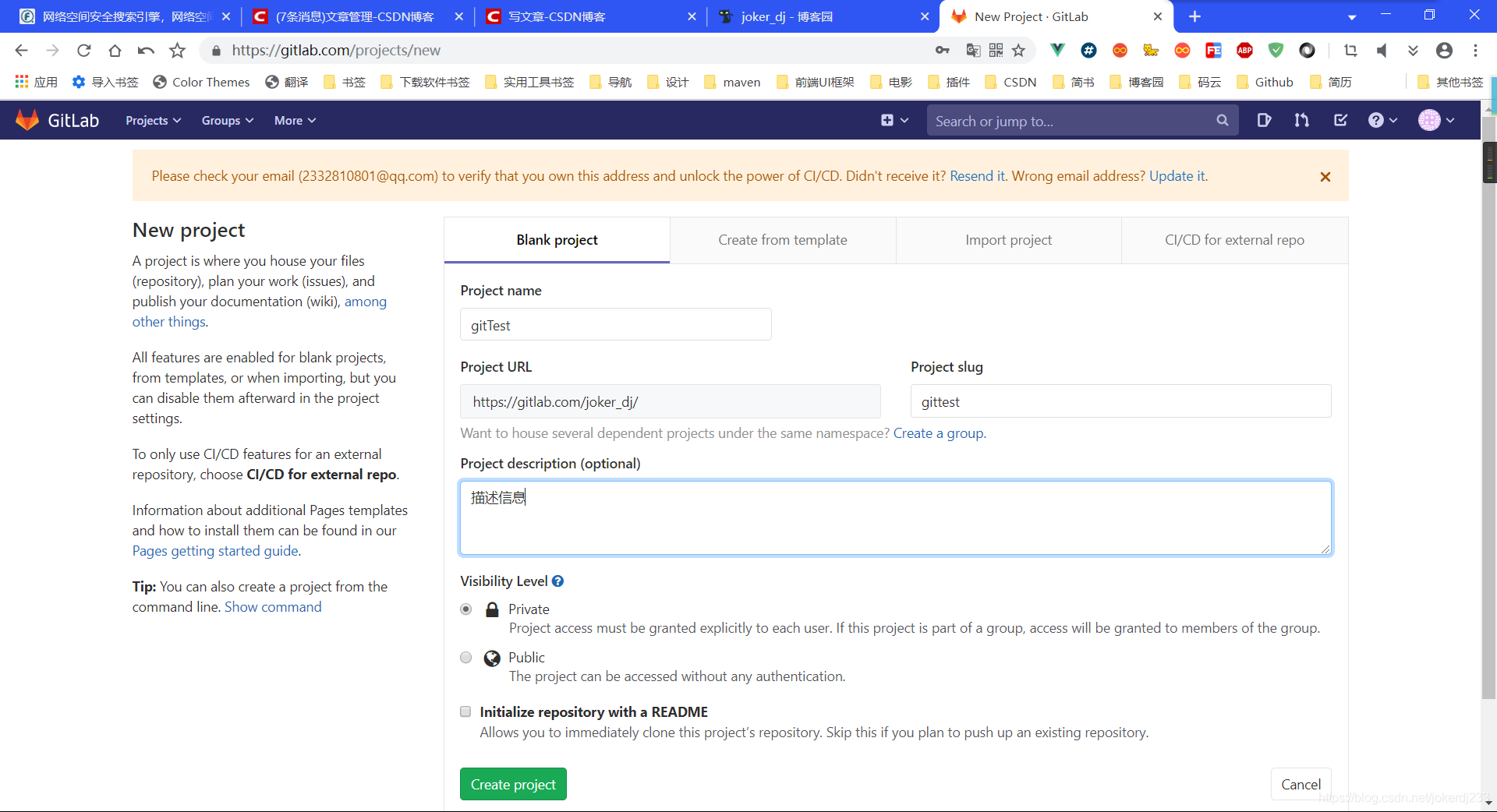Open the user avatar menu
The image size is (1497, 812).
coord(1436,120)
